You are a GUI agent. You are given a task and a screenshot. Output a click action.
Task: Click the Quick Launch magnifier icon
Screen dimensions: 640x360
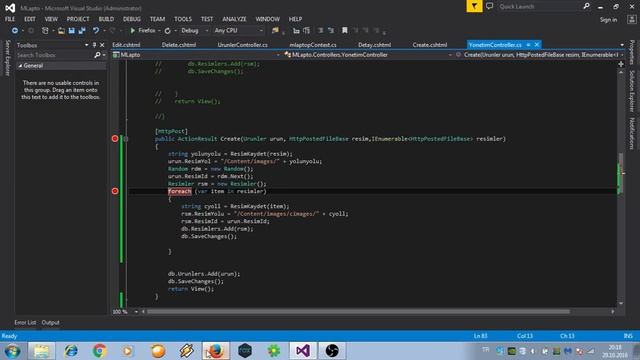coord(587,6)
